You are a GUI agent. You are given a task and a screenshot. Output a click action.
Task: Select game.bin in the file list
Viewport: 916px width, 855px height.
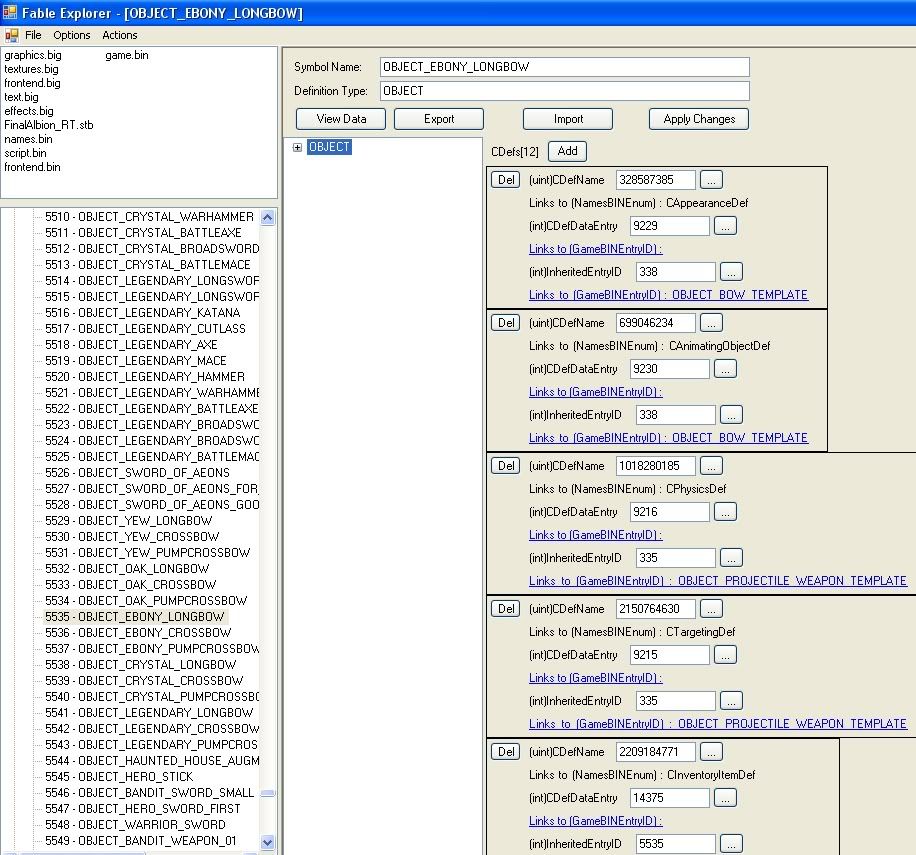pyautogui.click(x=127, y=55)
